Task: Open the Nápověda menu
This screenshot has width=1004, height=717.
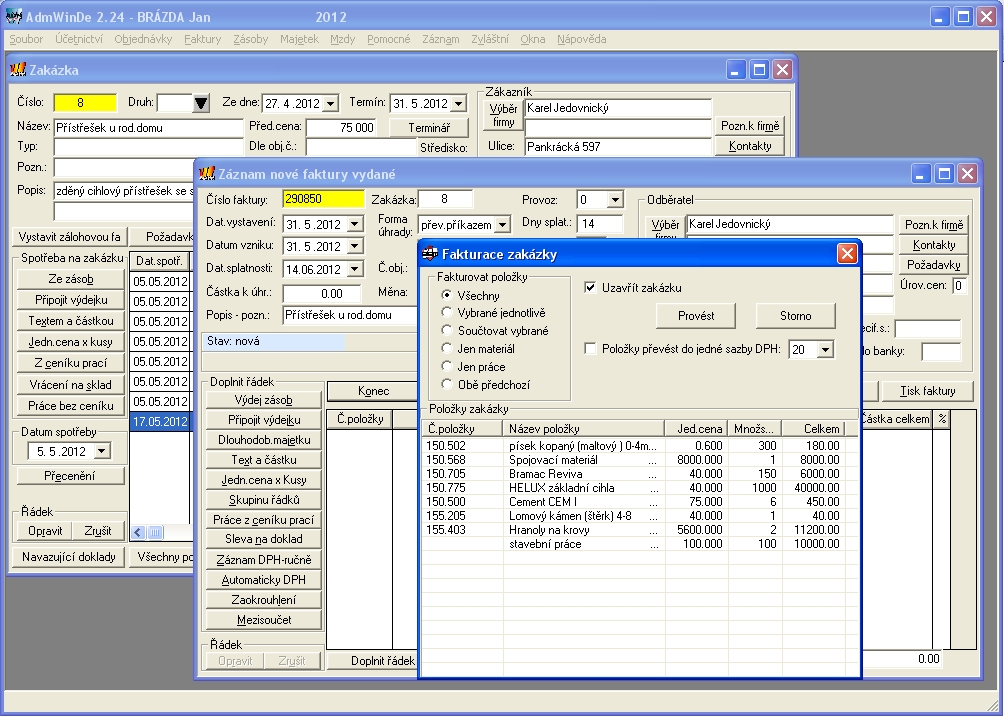Action: pos(581,39)
